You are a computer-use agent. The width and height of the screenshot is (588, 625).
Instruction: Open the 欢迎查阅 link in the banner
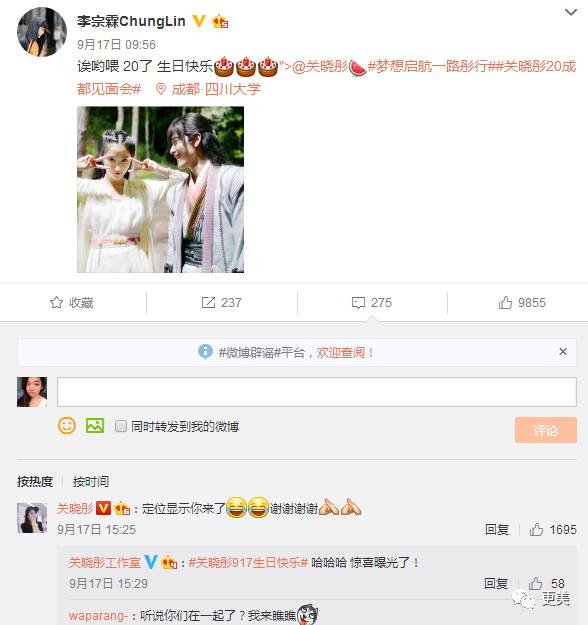click(345, 352)
